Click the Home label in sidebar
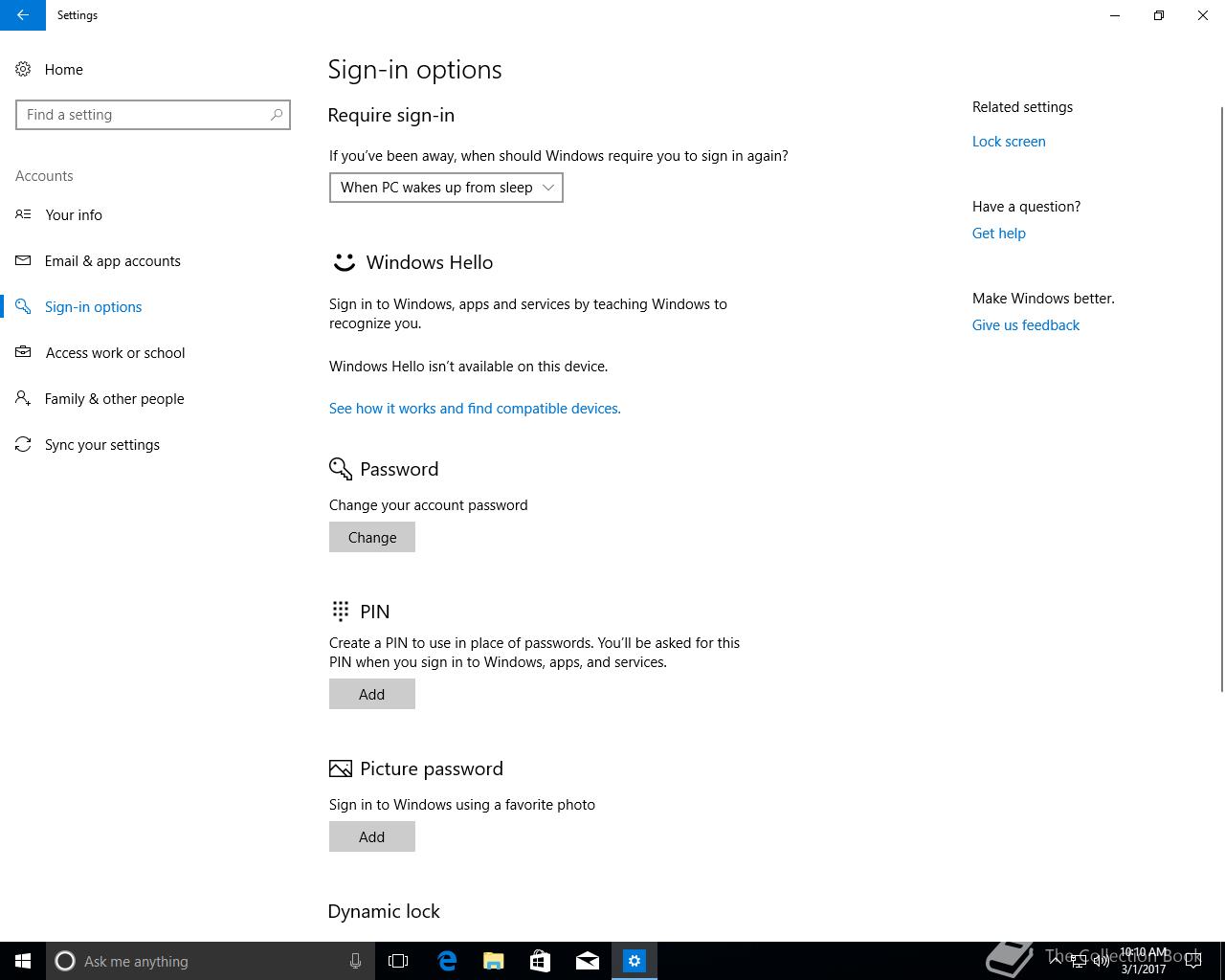This screenshot has width=1225, height=980. pos(64,70)
